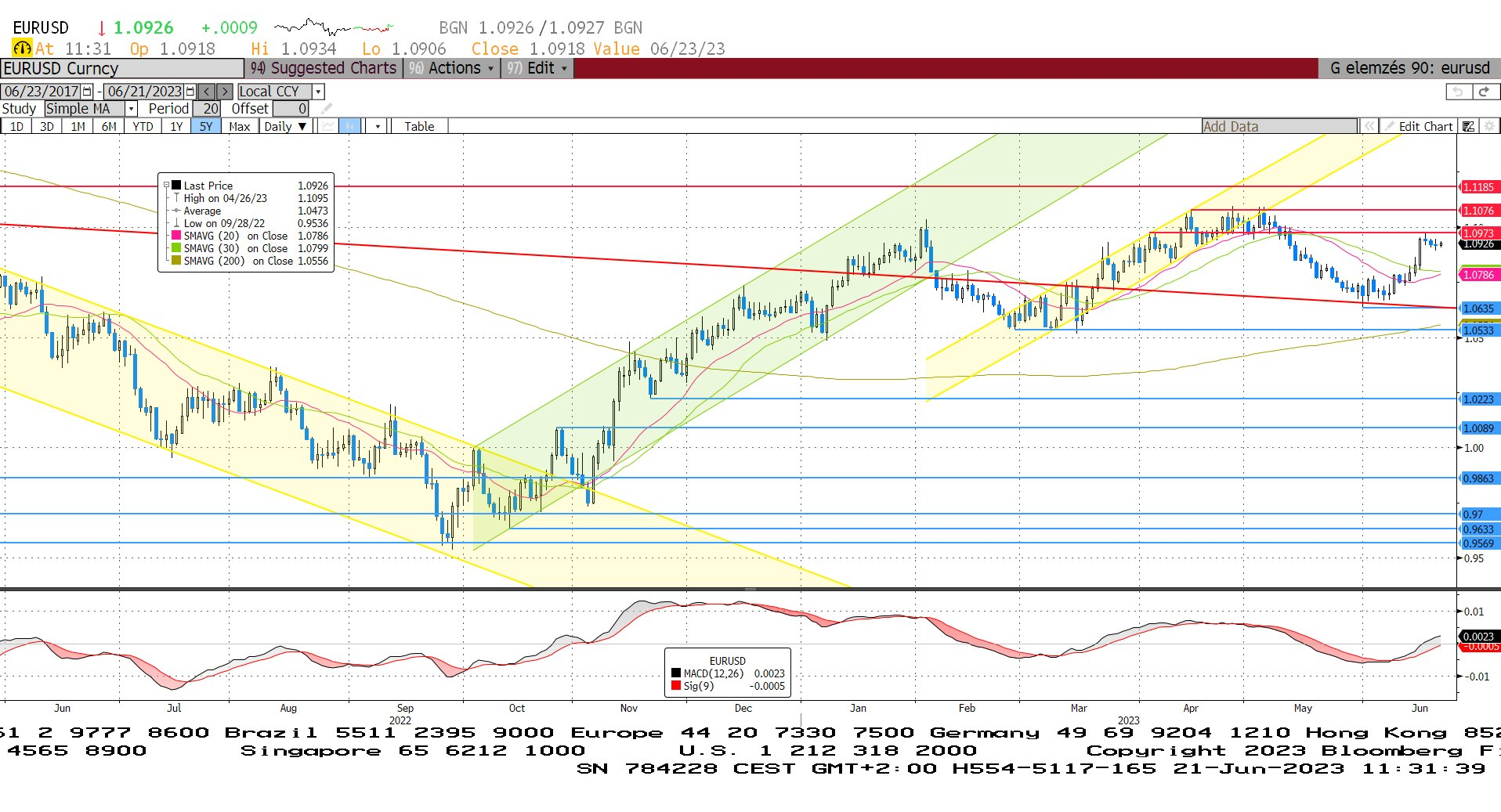Click the intraday sparkline mini chart
Screen dimensions: 1501x812
point(334,27)
